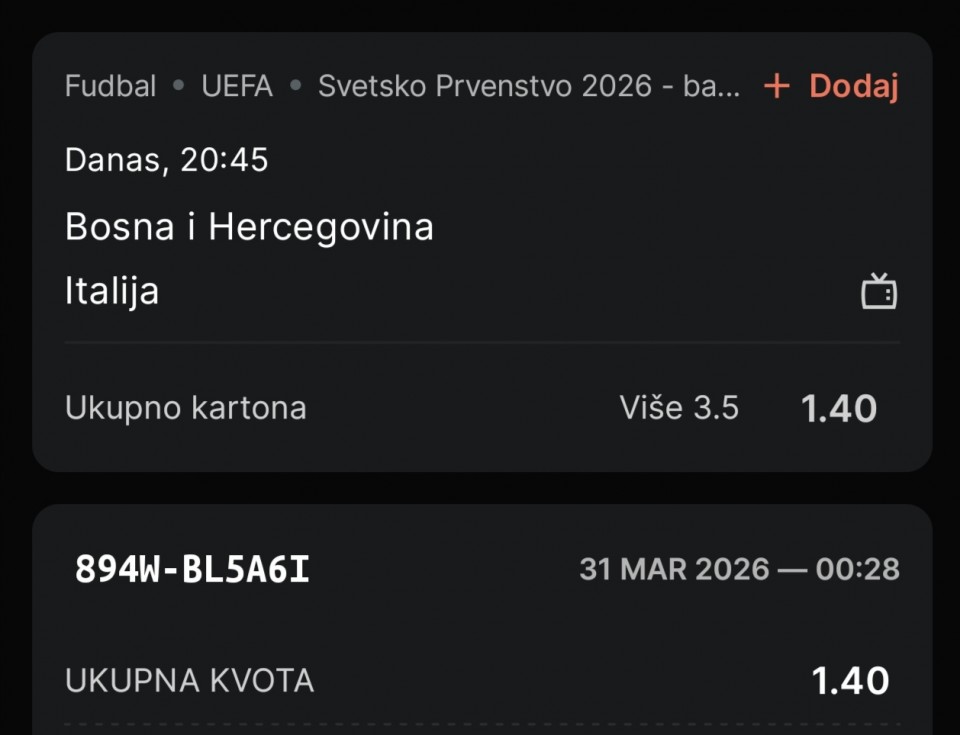Click the dashed divider below UKUPNA KVOTA
This screenshot has width=960, height=735.
pos(482,725)
